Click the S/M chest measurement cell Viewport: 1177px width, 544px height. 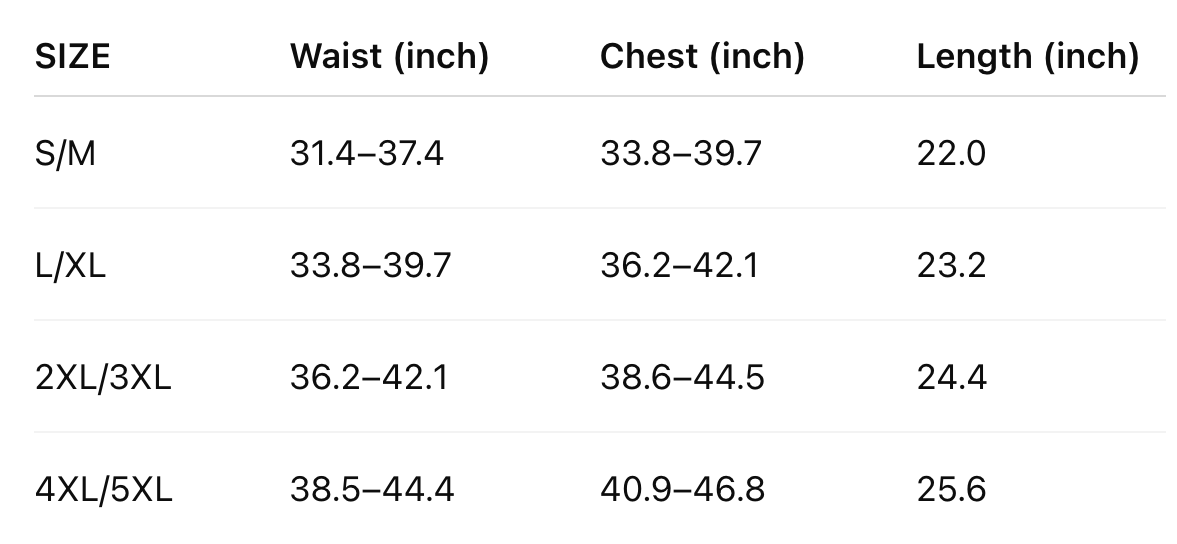click(x=680, y=154)
